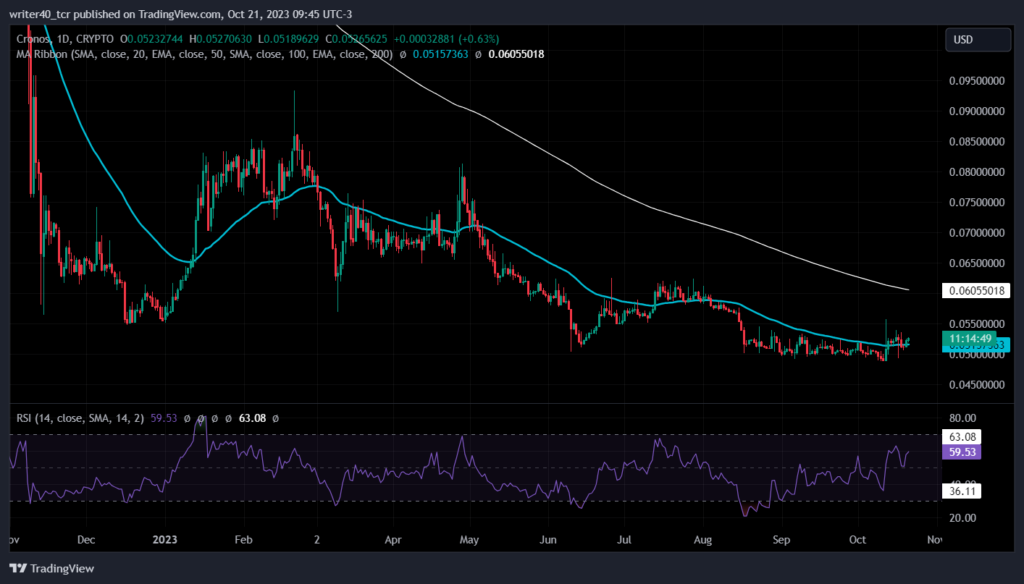Click the open price O0.05232744 value
The height and width of the screenshot is (584, 1024).
click(x=152, y=39)
